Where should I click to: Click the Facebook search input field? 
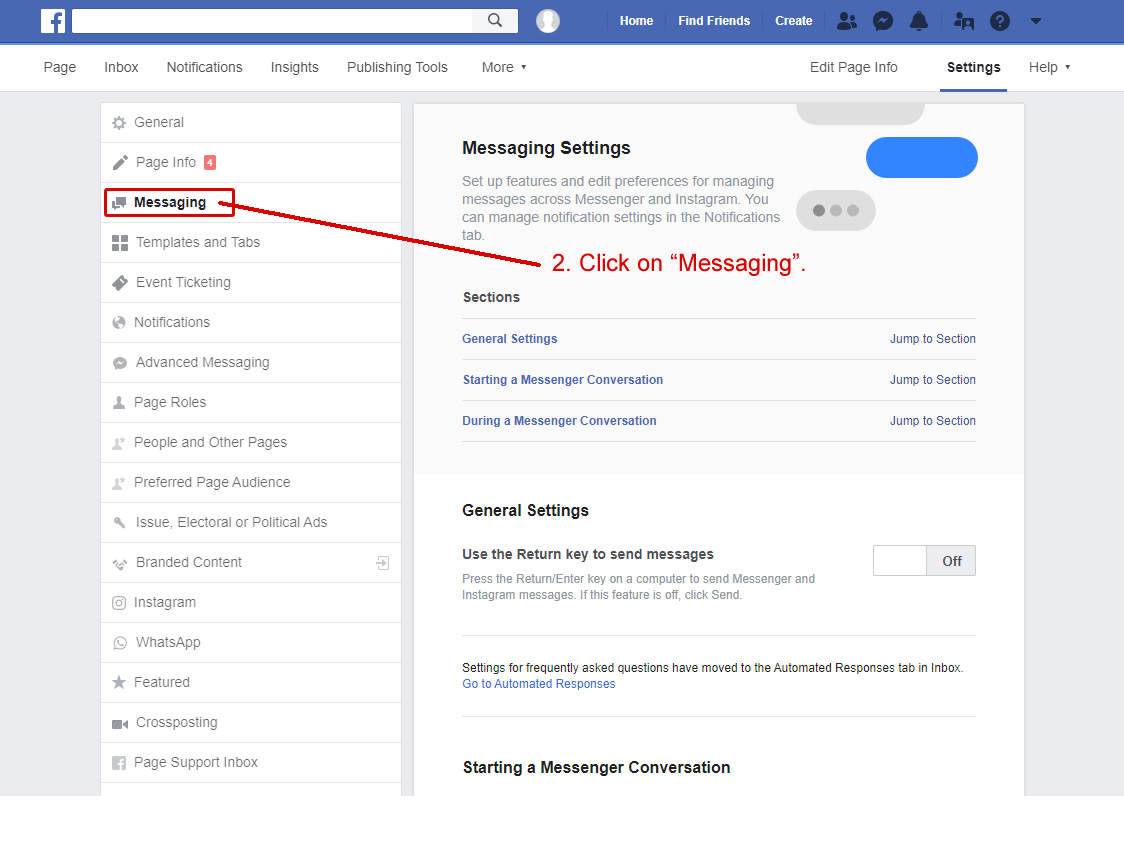(272, 21)
